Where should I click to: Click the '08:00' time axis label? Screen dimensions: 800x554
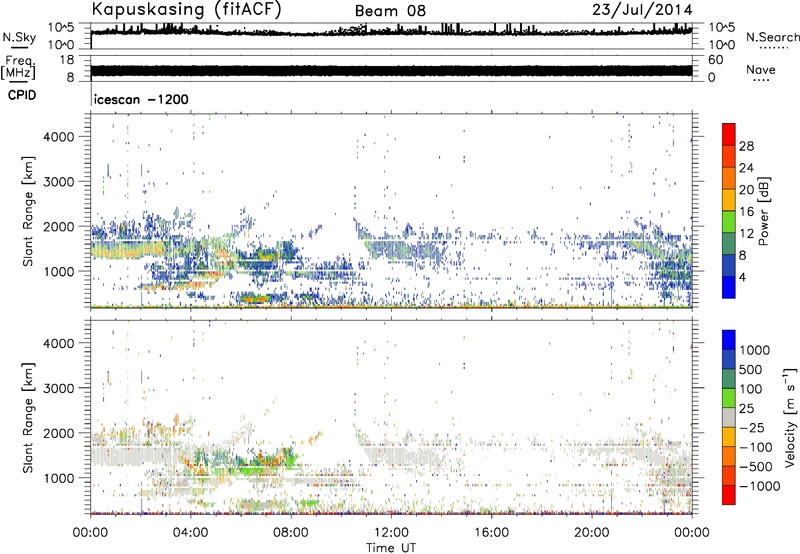pos(290,533)
